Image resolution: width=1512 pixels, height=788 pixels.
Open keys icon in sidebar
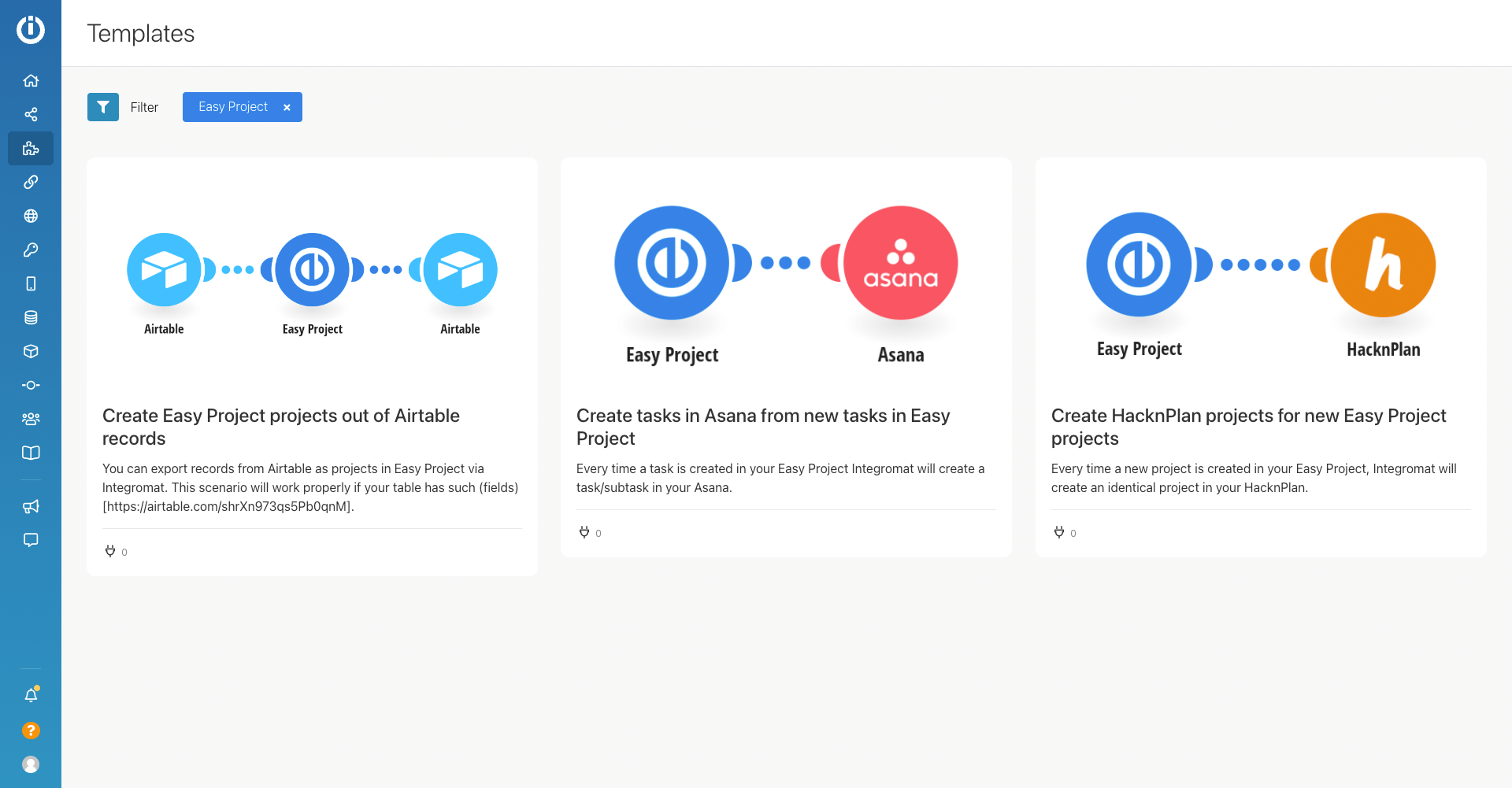(x=31, y=250)
